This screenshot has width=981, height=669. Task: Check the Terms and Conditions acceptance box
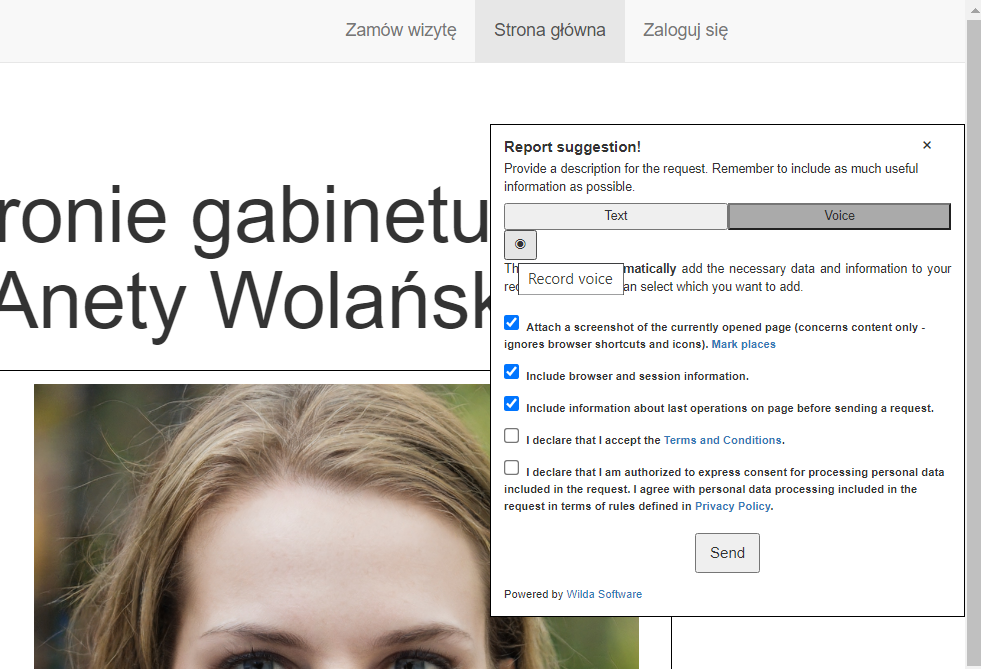511,435
